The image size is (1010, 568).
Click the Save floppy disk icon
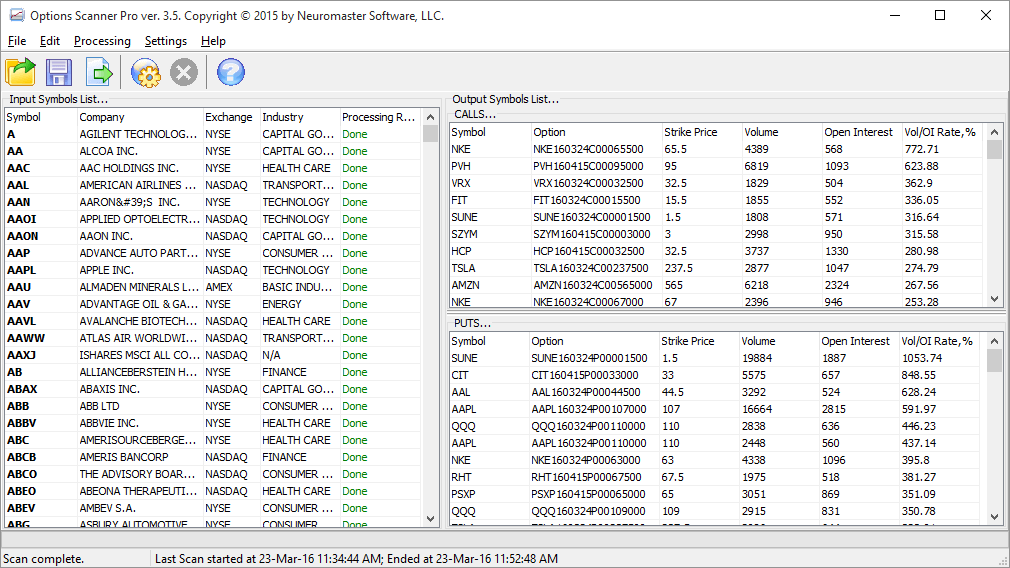tap(59, 72)
